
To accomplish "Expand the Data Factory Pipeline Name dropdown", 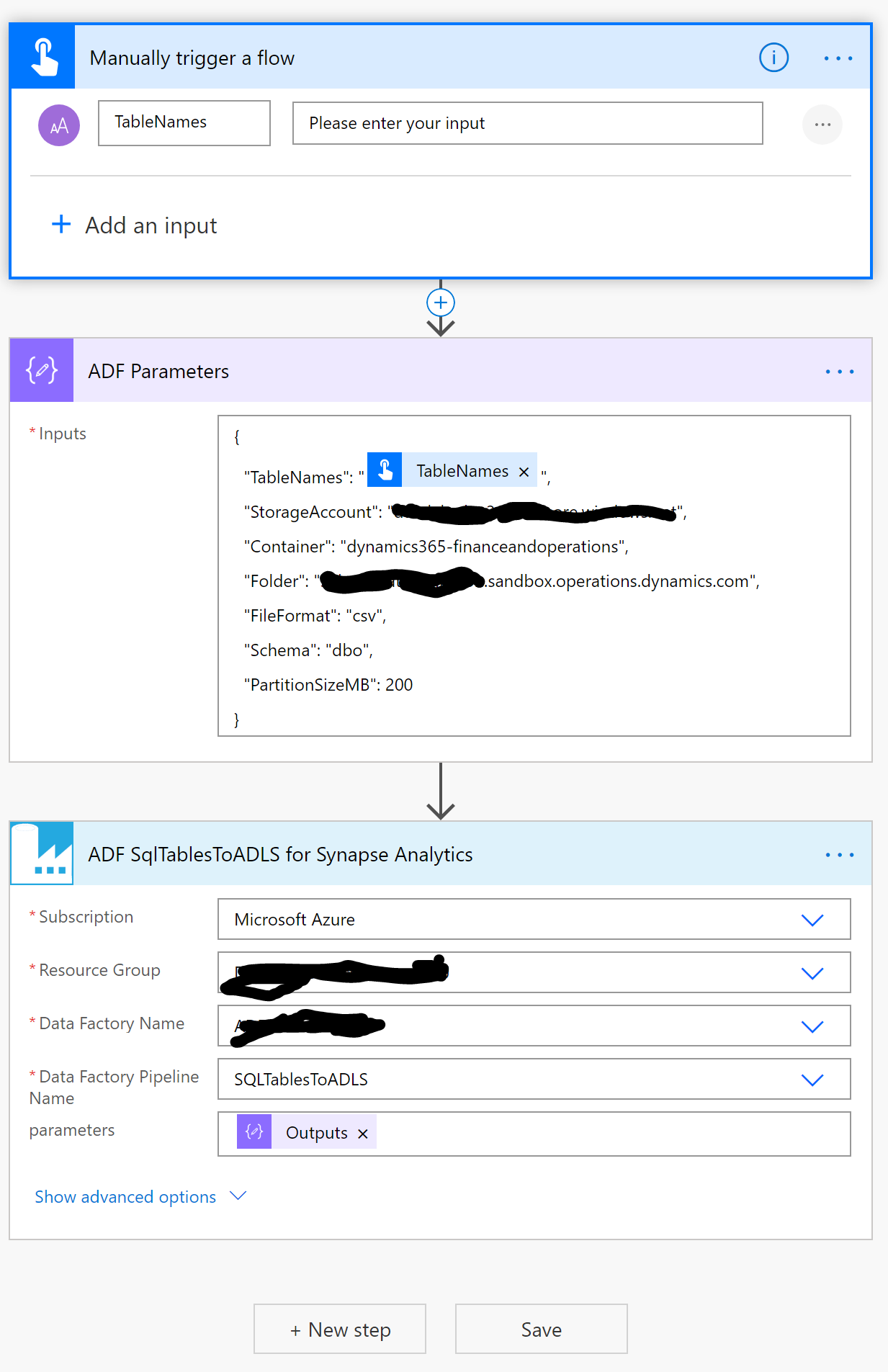I will [x=812, y=1080].
